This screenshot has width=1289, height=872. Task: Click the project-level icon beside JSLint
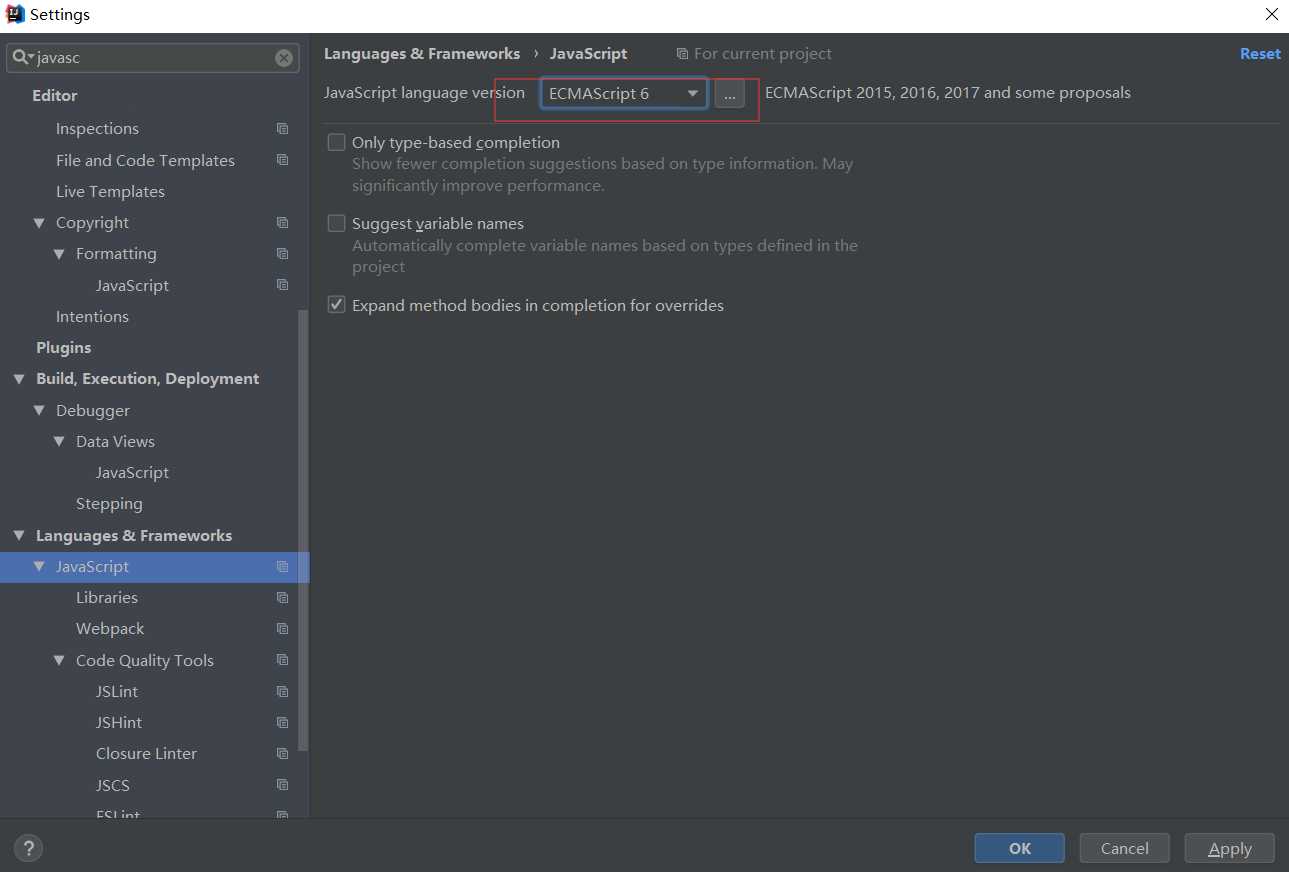coord(282,692)
